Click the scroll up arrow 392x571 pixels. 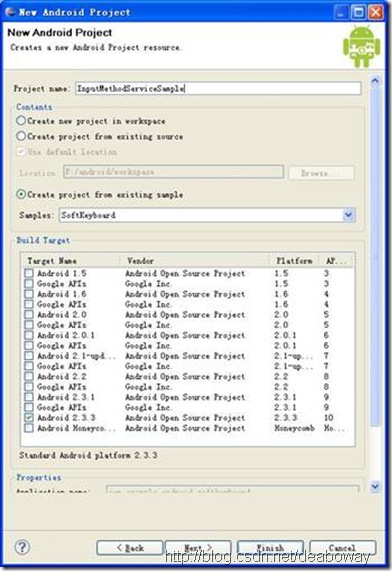click(375, 80)
